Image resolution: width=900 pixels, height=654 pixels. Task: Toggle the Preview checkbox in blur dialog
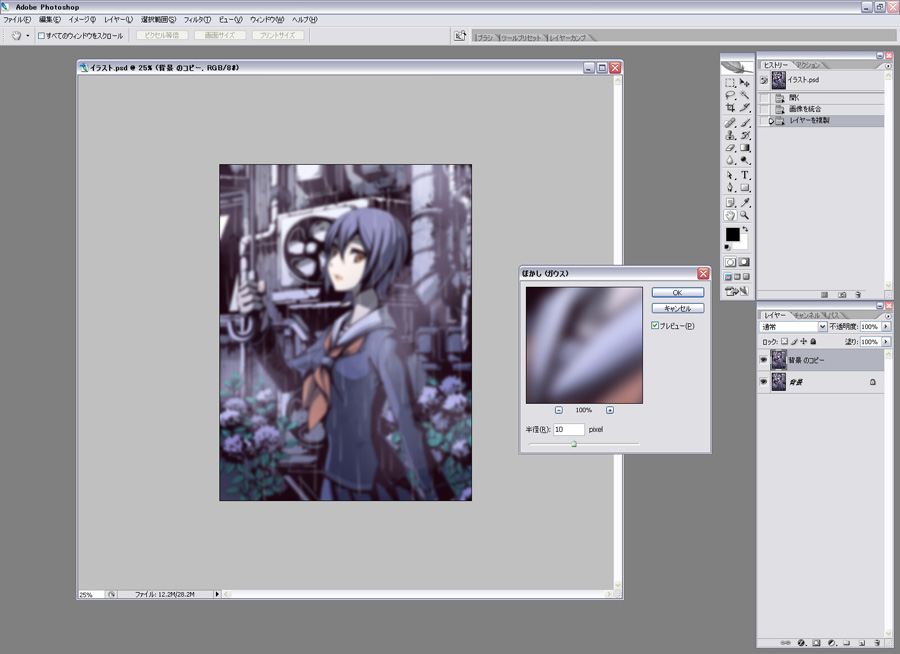coord(655,326)
